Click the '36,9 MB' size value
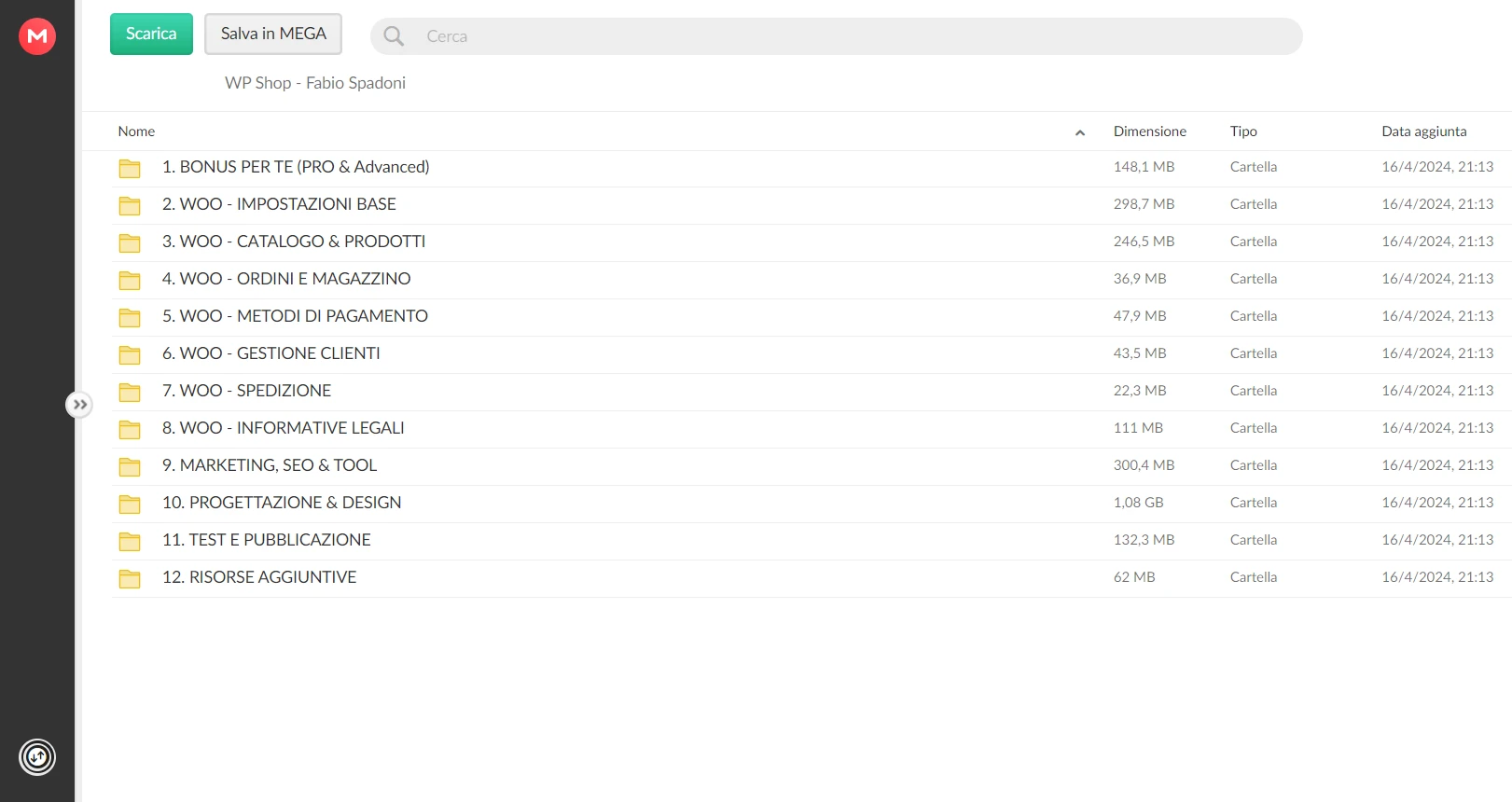The width and height of the screenshot is (1512, 802). click(1140, 279)
